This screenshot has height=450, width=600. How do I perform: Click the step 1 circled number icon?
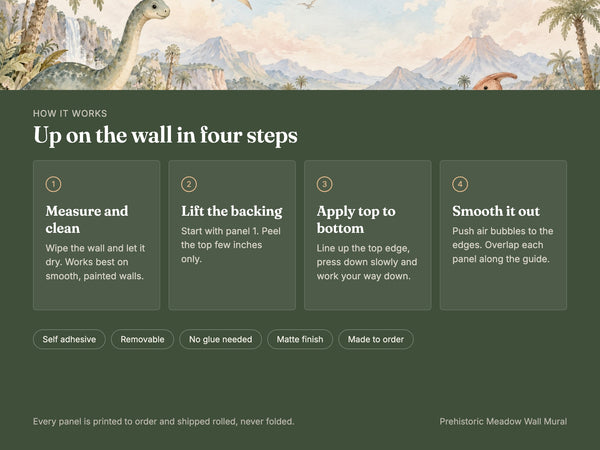[x=53, y=184]
